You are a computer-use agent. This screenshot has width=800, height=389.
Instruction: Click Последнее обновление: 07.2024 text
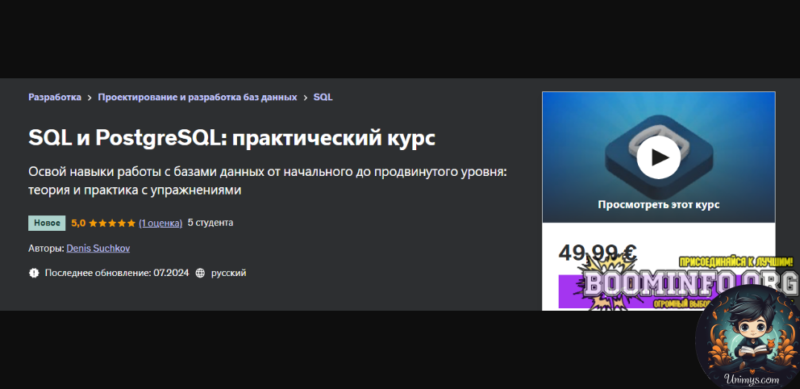[117, 273]
